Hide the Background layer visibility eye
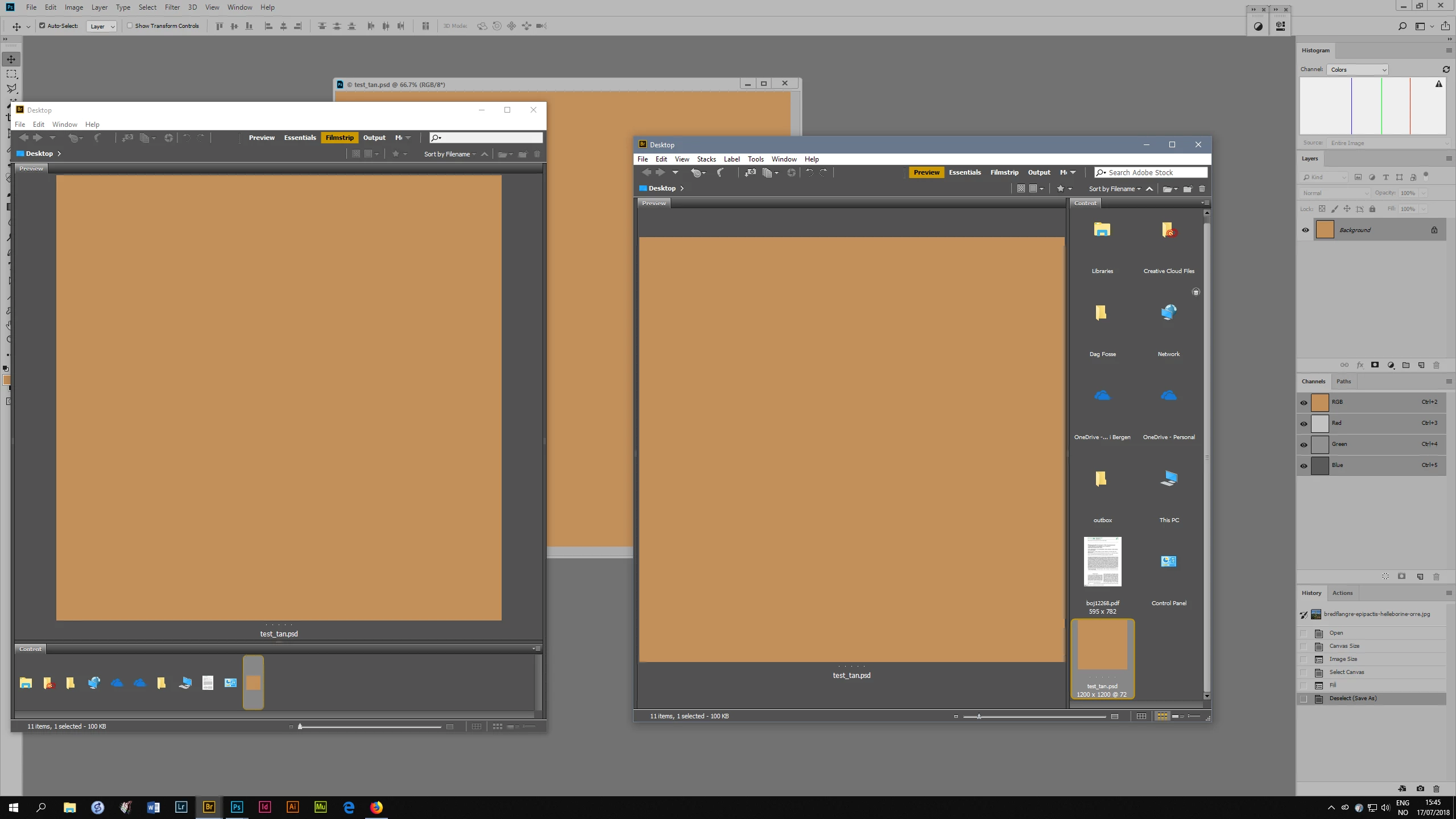This screenshot has height=819, width=1456. point(1305,230)
